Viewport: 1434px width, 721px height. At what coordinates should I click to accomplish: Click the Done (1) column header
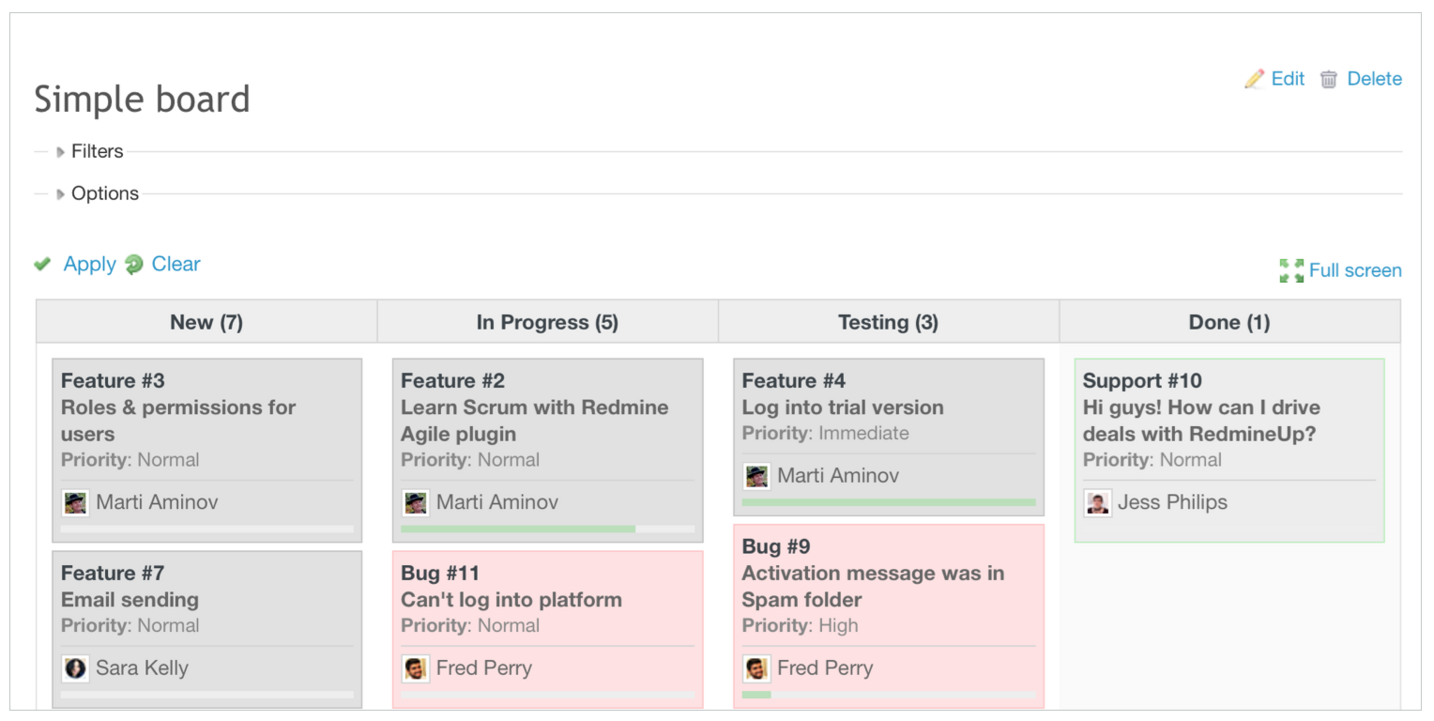pos(1229,322)
